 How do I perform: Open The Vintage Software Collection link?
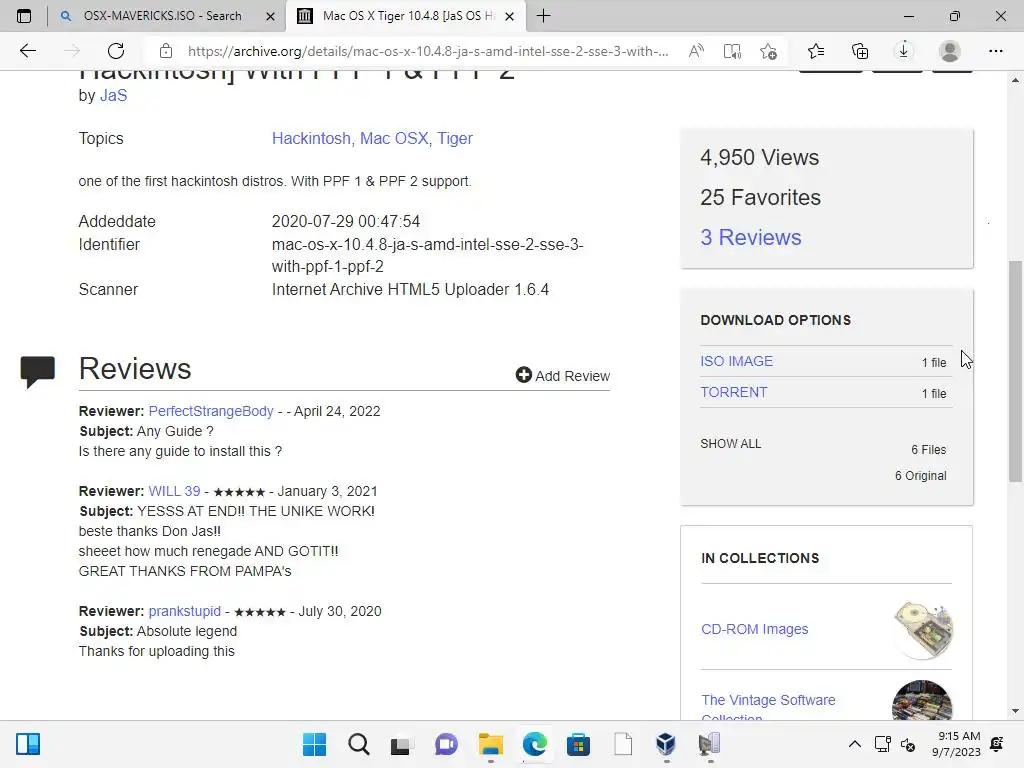point(768,708)
